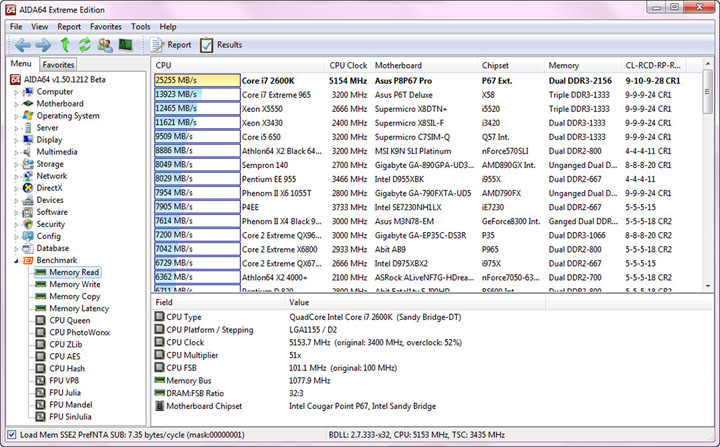Expand the Multimedia tree node
The image size is (720, 447).
click(16, 153)
